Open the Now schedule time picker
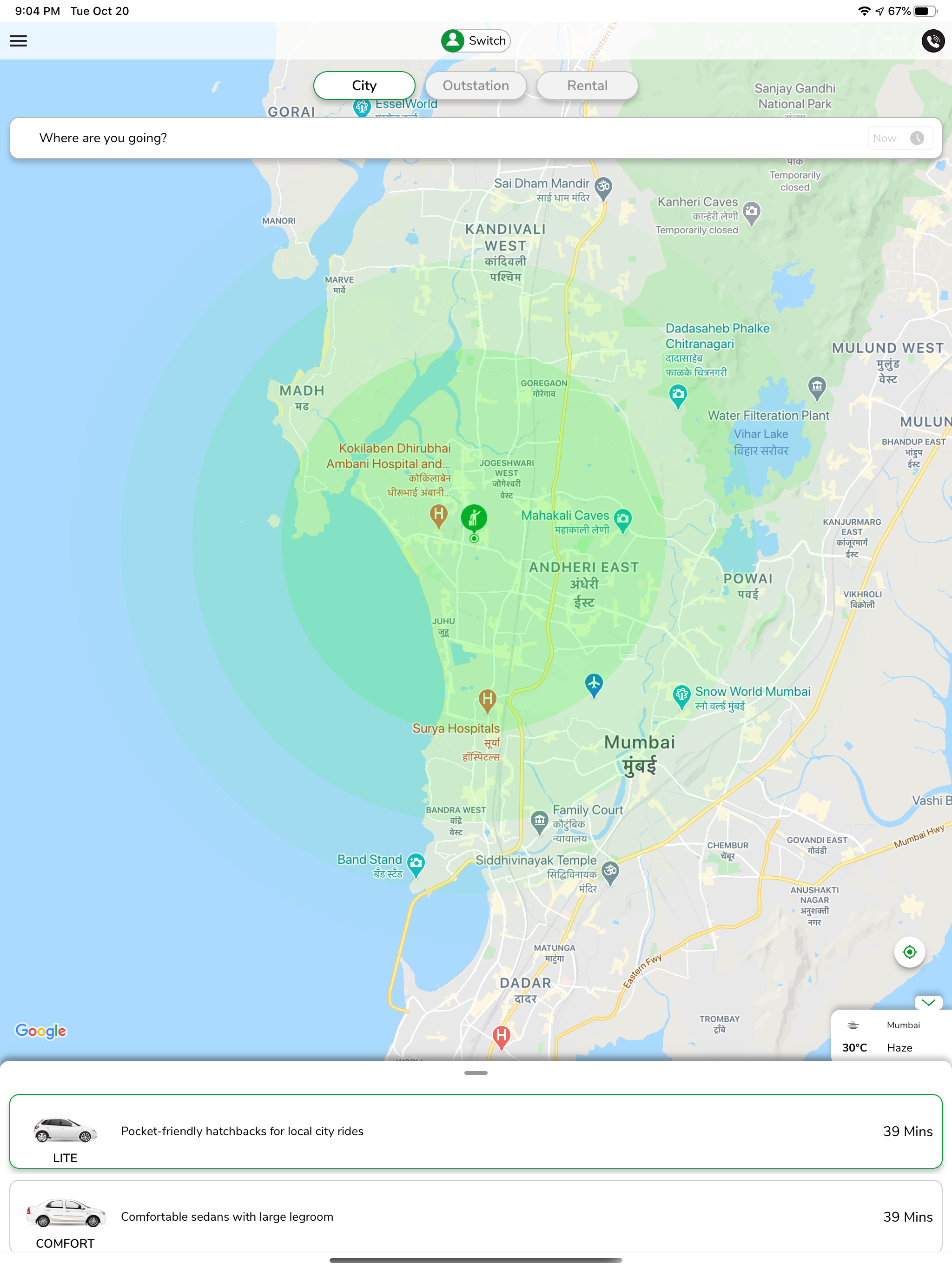 point(900,138)
